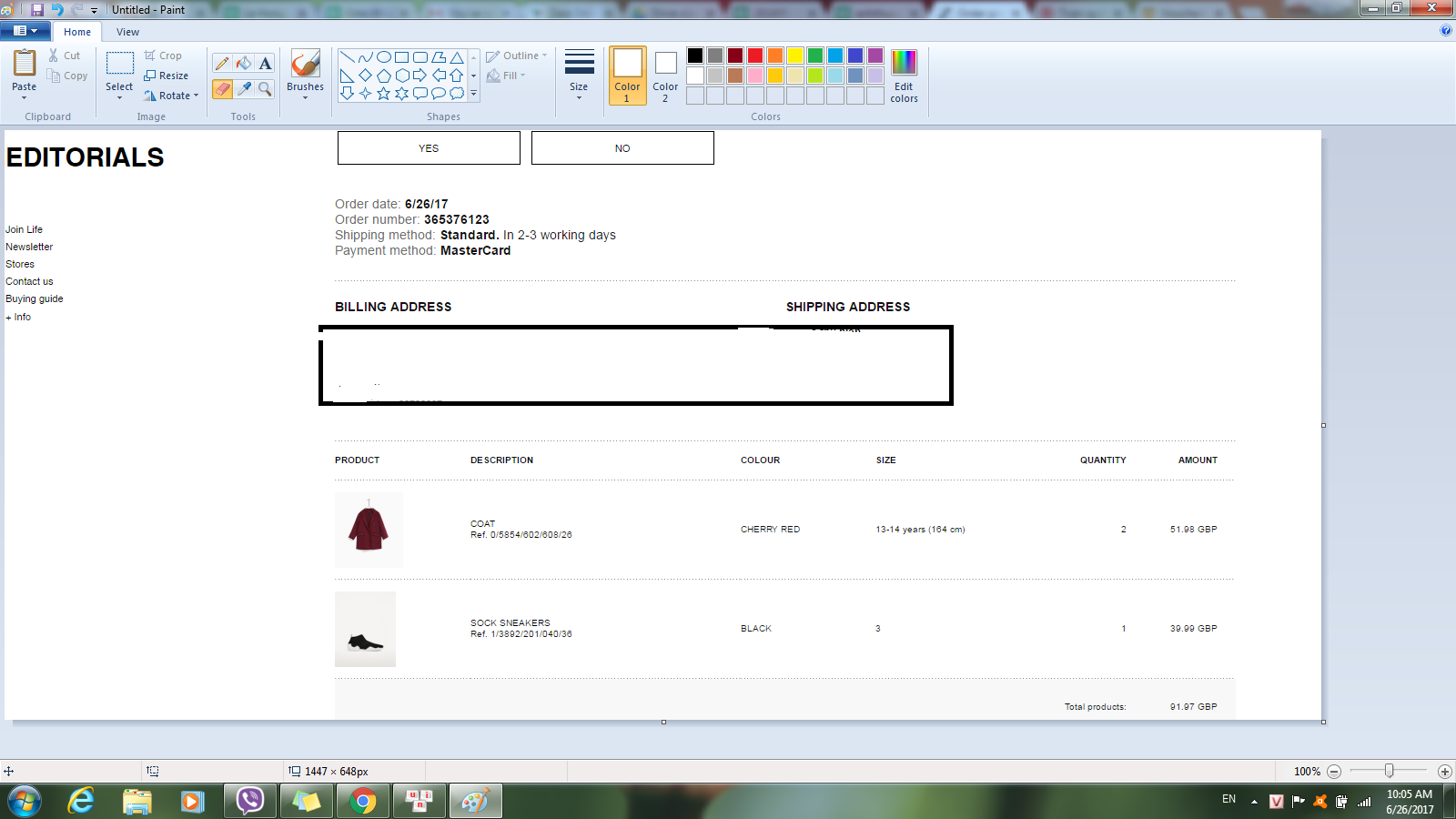
Task: Open the Select tool dropdown arrow
Action: [119, 97]
